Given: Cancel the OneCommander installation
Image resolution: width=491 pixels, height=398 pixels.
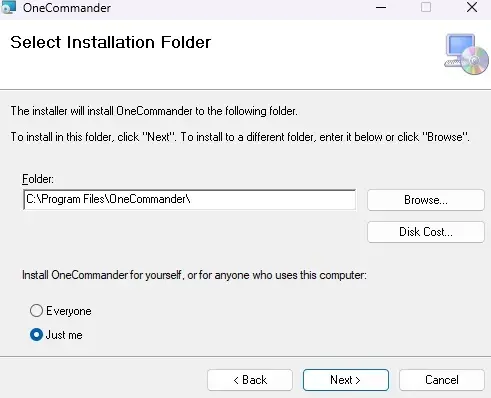Looking at the screenshot, I should [442, 380].
